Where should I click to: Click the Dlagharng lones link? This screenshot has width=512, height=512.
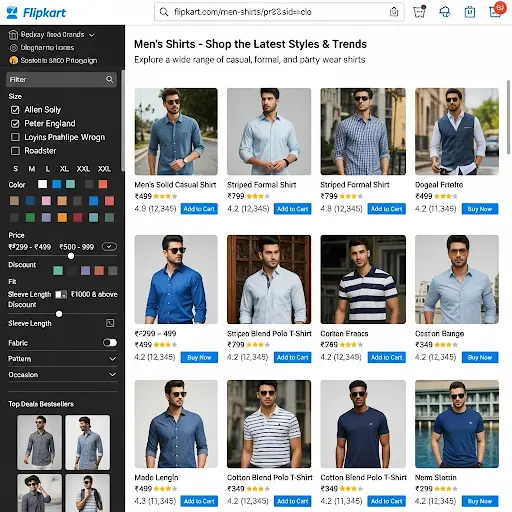(47, 48)
